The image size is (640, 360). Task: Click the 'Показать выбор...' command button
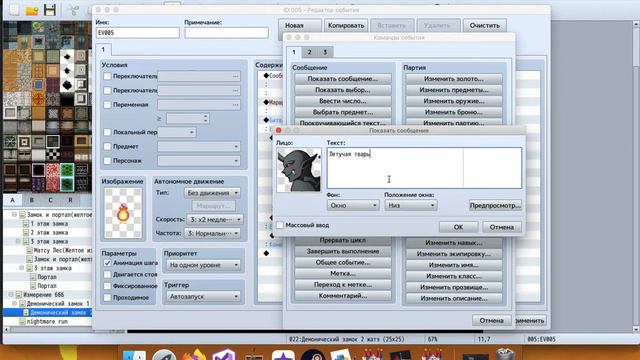(x=342, y=90)
